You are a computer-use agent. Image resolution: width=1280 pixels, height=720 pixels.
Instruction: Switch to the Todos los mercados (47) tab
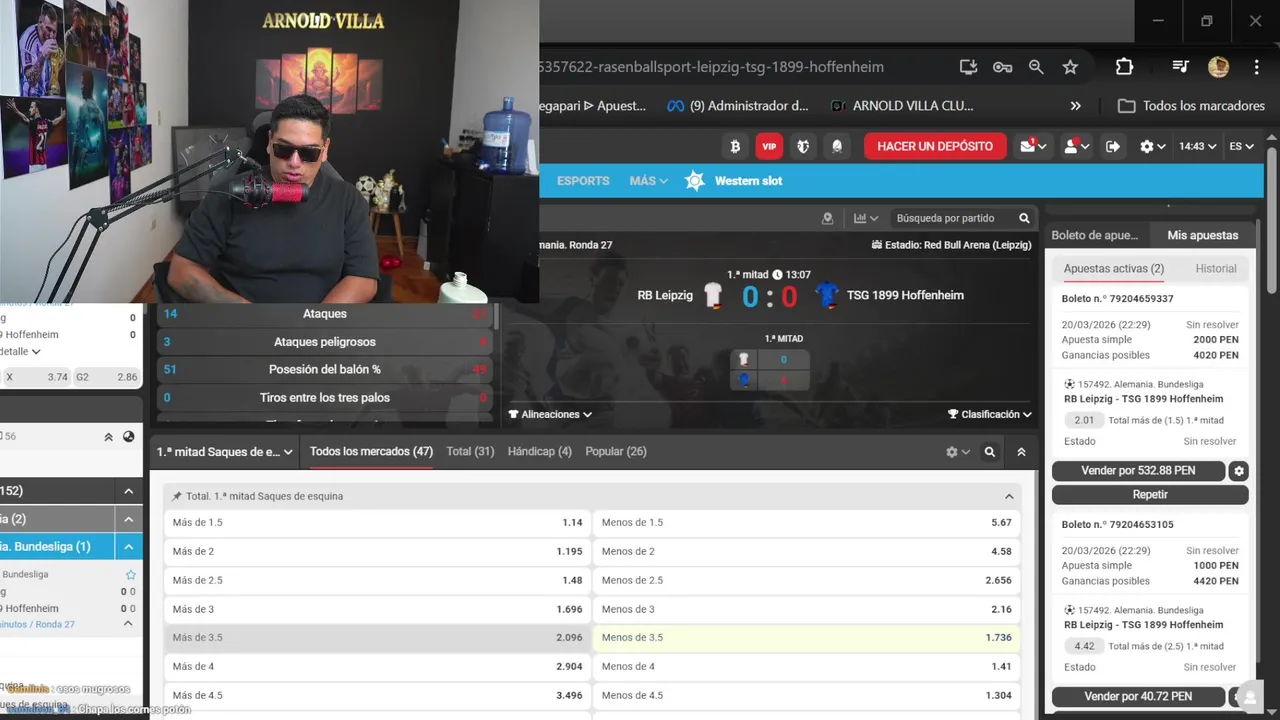tap(371, 452)
